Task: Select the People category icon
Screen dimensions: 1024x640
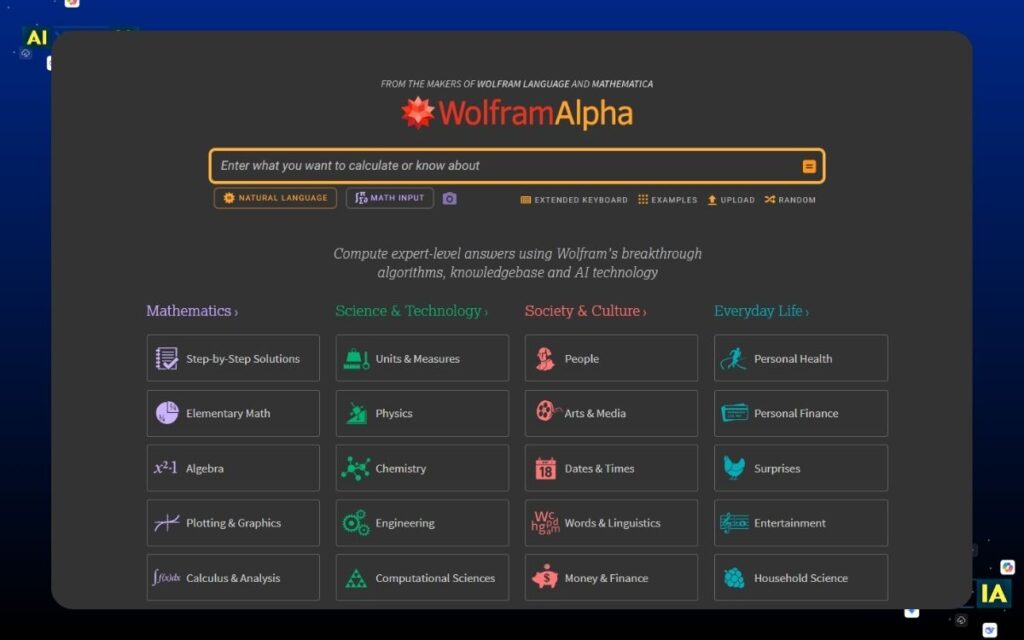Action: click(x=544, y=358)
